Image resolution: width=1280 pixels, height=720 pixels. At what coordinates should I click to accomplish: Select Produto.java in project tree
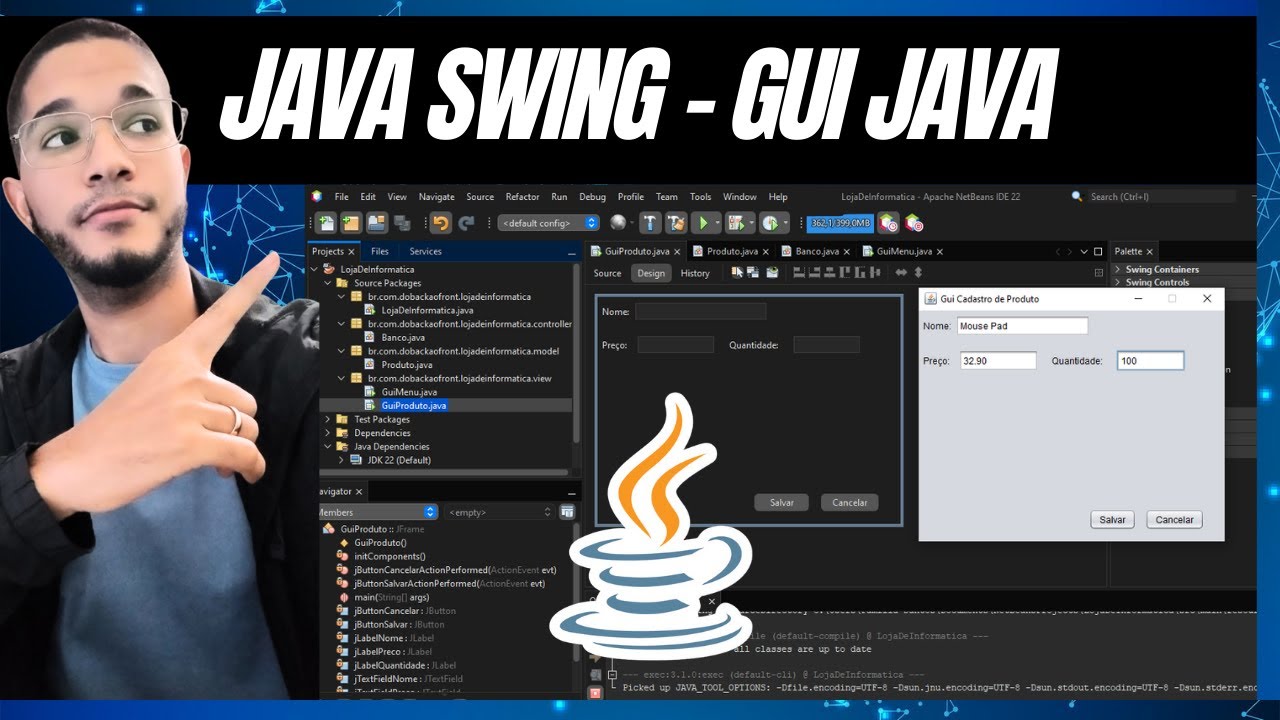407,365
